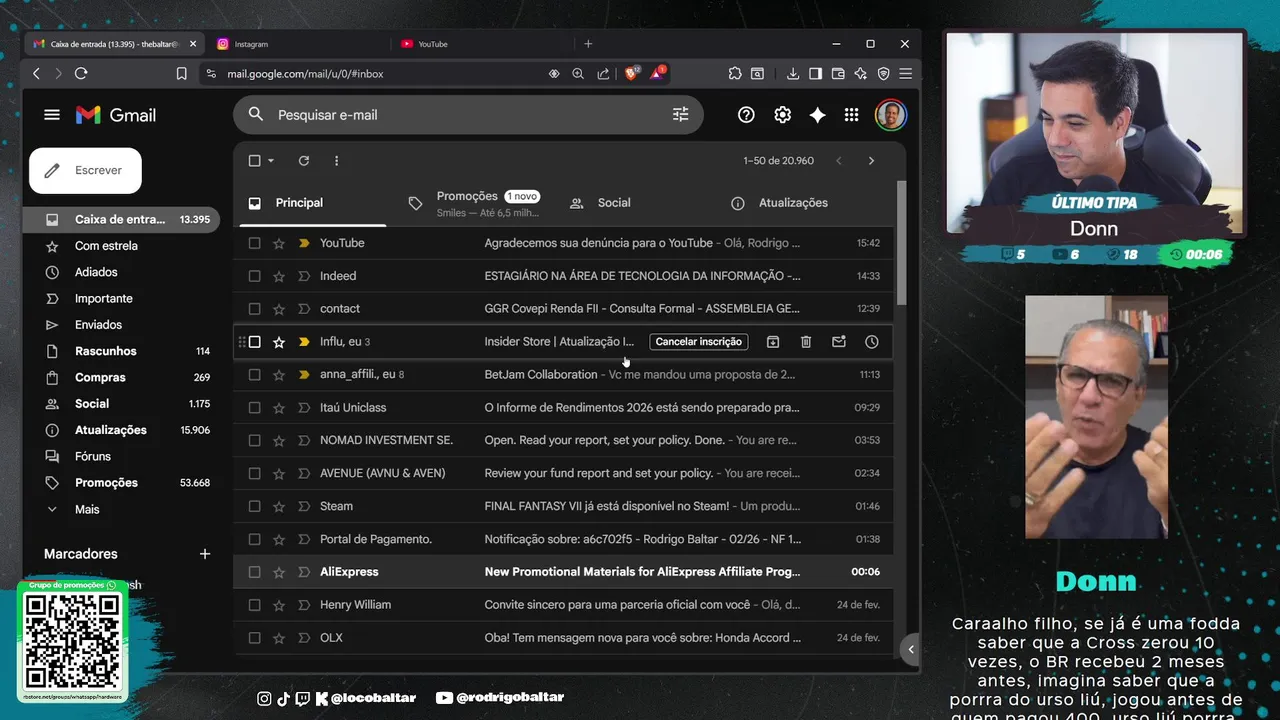Click the Escrever compose button
This screenshot has width=1280, height=720.
tap(86, 171)
